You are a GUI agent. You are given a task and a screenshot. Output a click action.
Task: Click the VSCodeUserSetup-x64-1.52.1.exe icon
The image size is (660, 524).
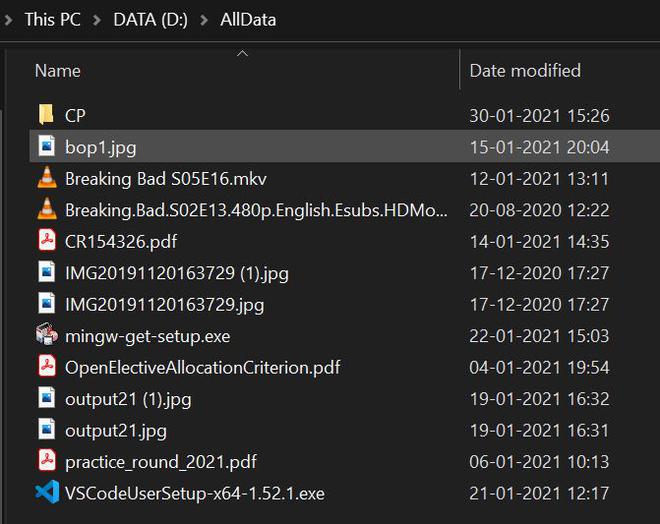(46, 492)
